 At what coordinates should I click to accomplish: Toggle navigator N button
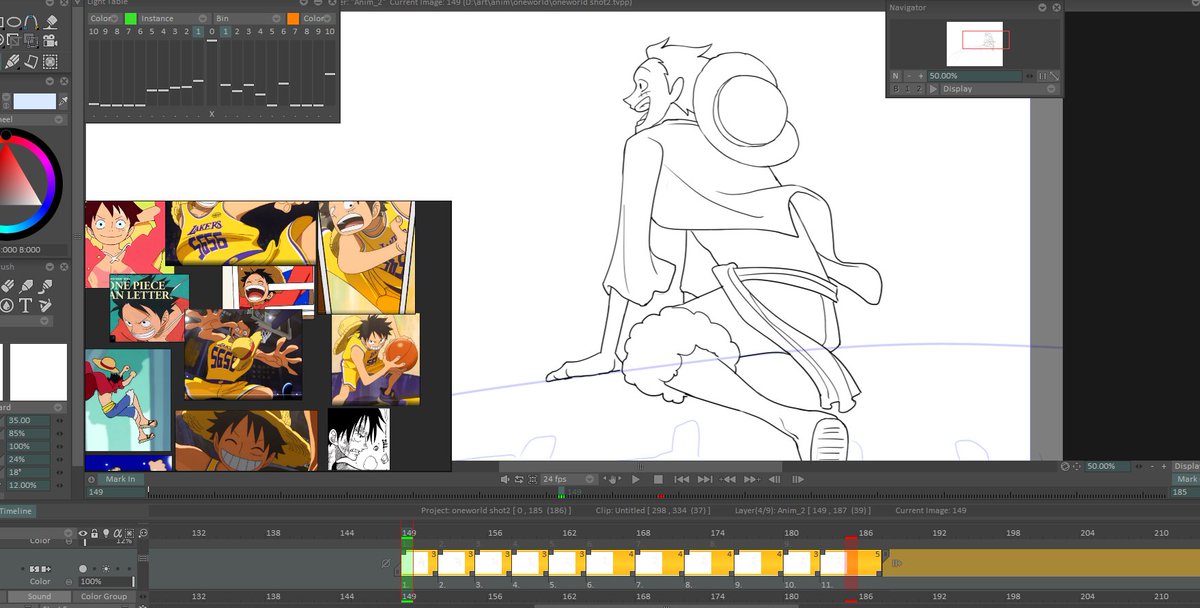(895, 76)
